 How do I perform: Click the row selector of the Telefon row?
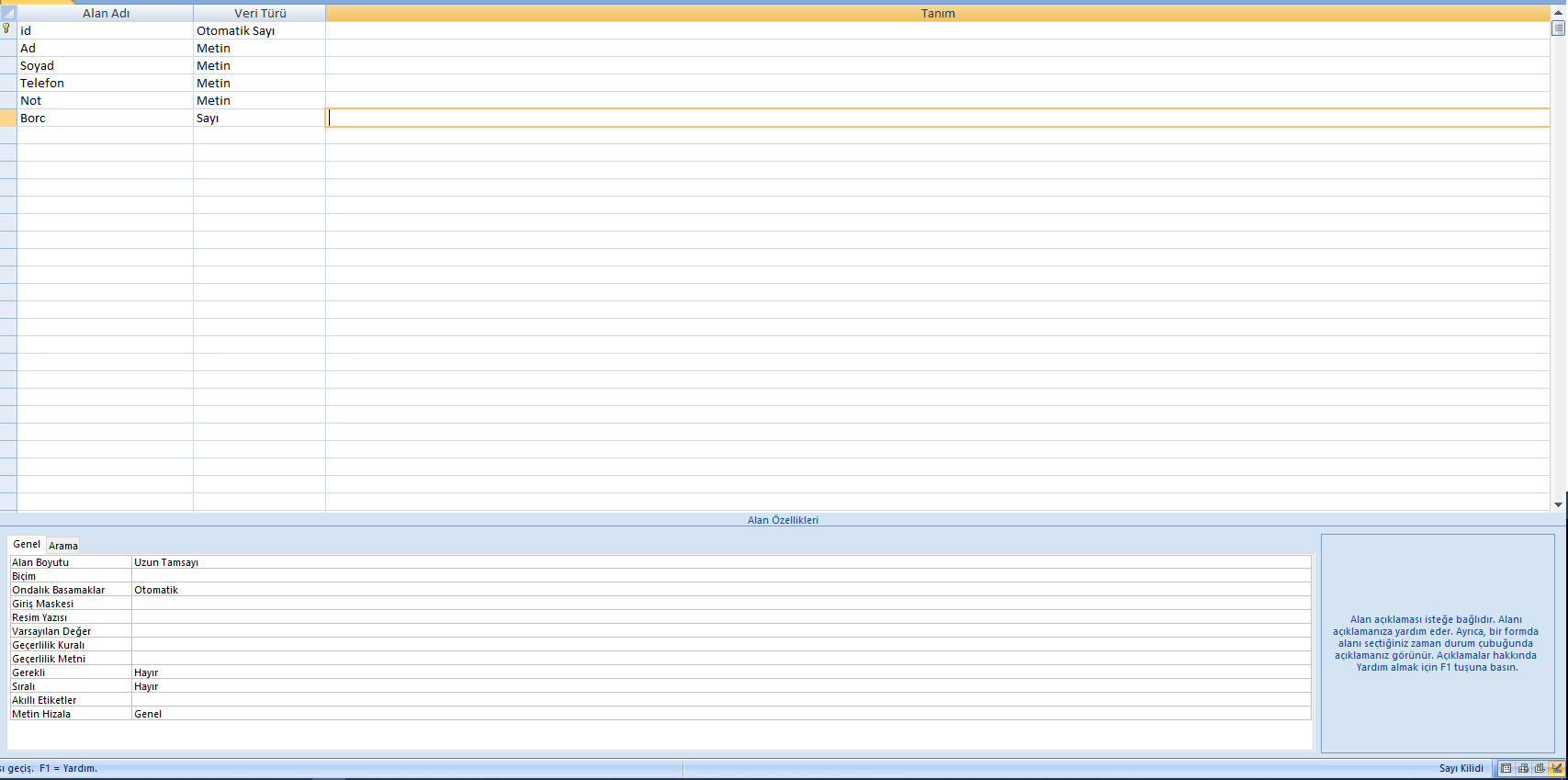(8, 83)
